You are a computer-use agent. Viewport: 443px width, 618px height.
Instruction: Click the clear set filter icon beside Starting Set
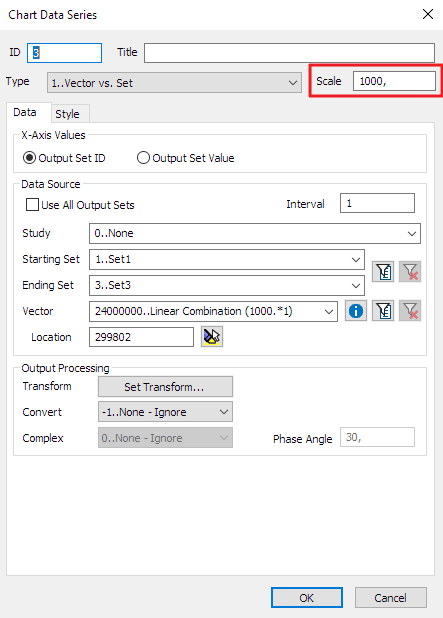pos(410,272)
